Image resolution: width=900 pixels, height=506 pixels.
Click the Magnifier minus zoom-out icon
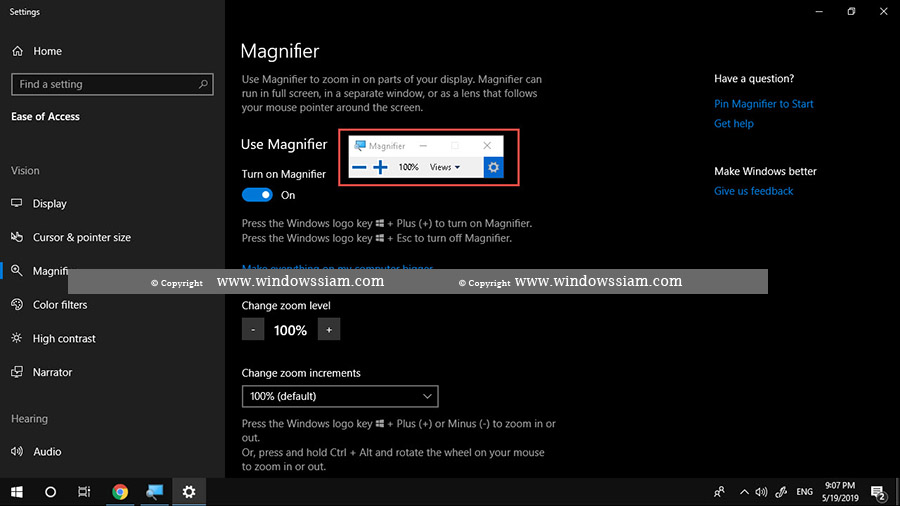point(359,167)
